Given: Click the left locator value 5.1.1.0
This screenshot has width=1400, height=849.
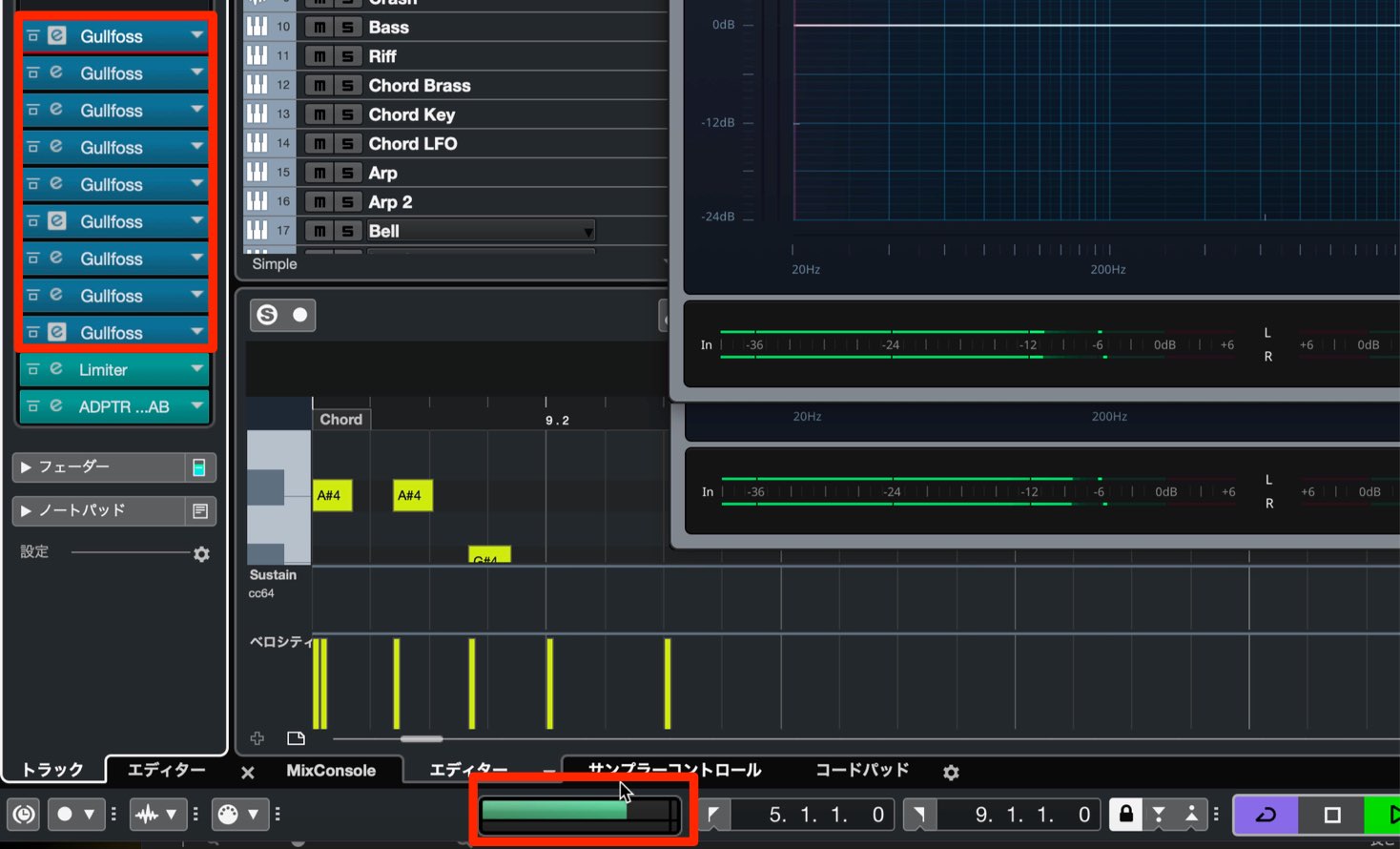Looking at the screenshot, I should click(826, 815).
